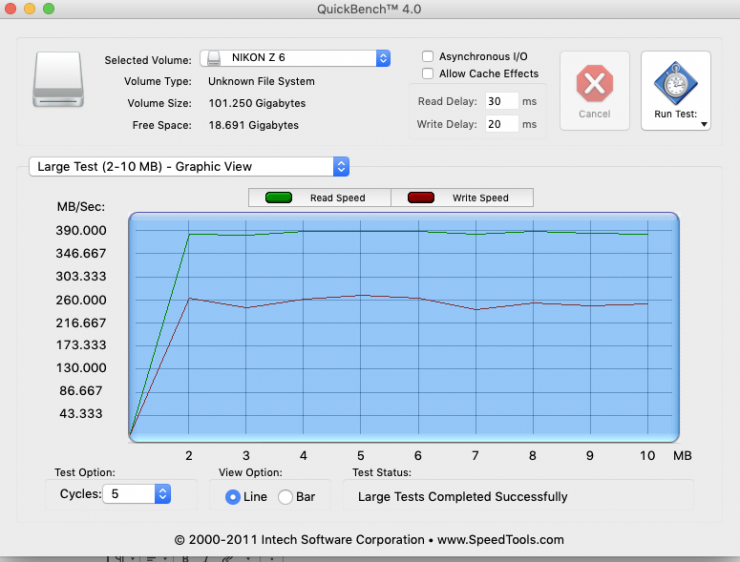Select the Line view option
Screen dimensions: 740x562
tap(233, 497)
